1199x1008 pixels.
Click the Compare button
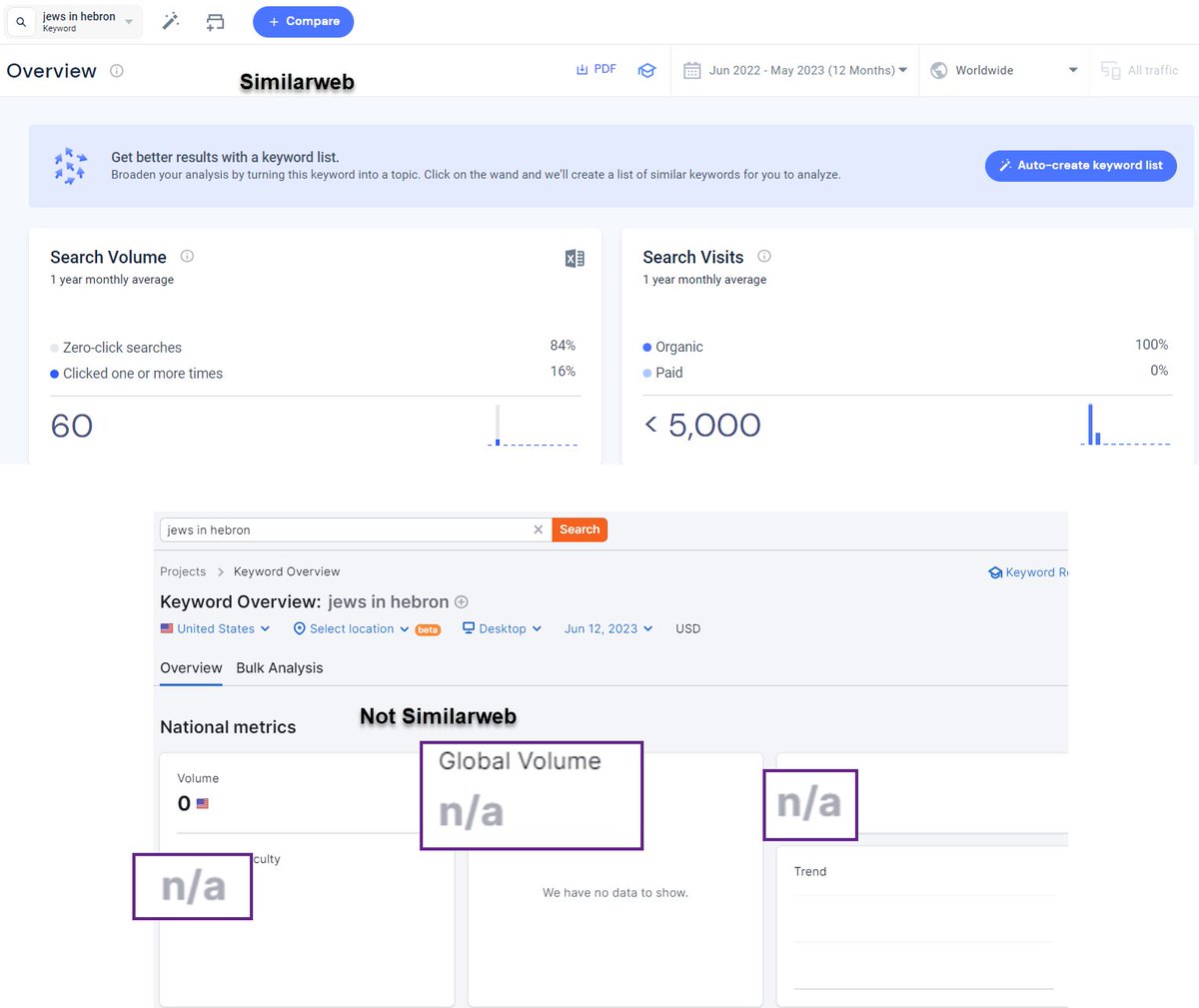click(x=303, y=21)
